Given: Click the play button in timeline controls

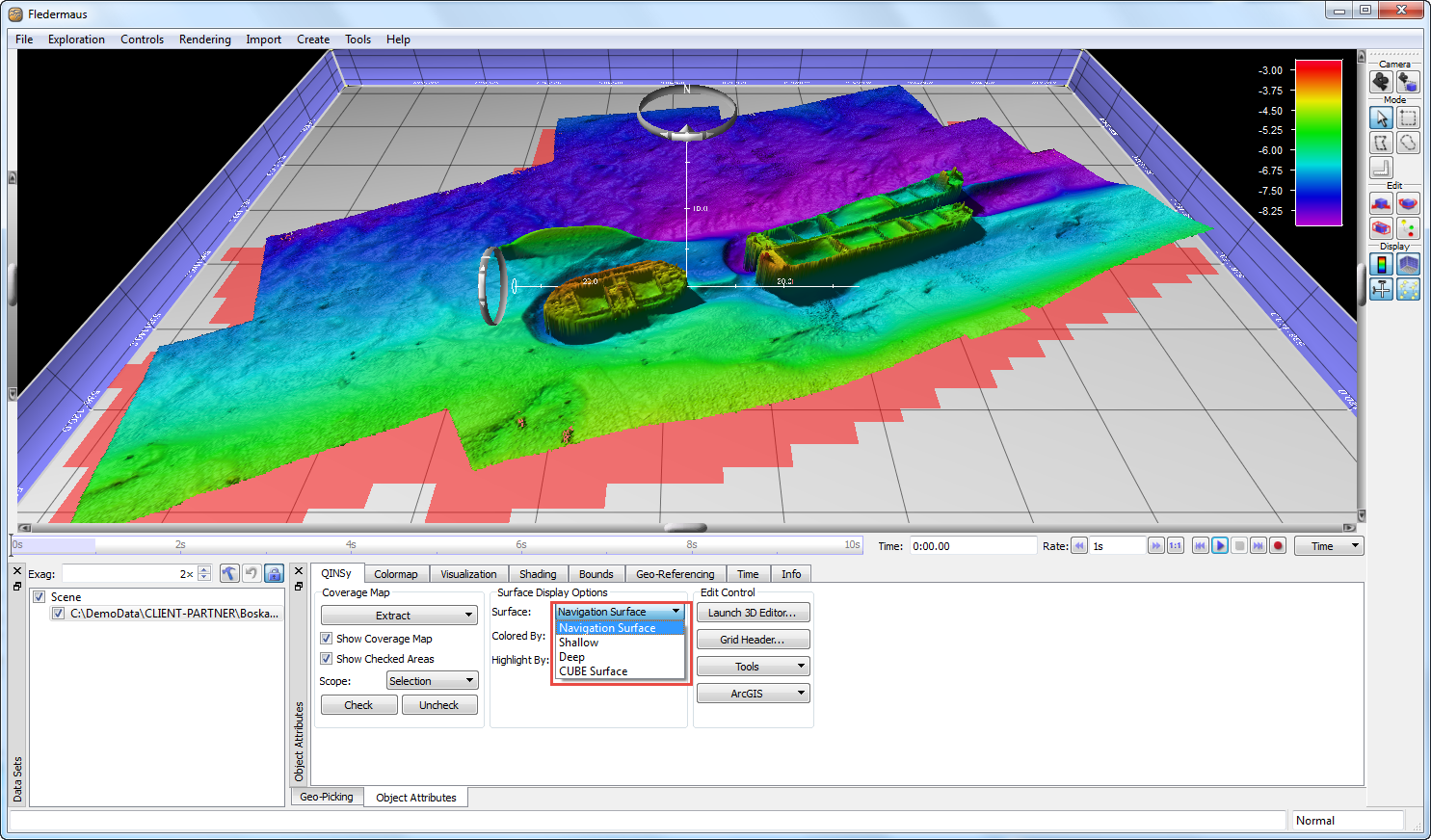Looking at the screenshot, I should 1220,546.
